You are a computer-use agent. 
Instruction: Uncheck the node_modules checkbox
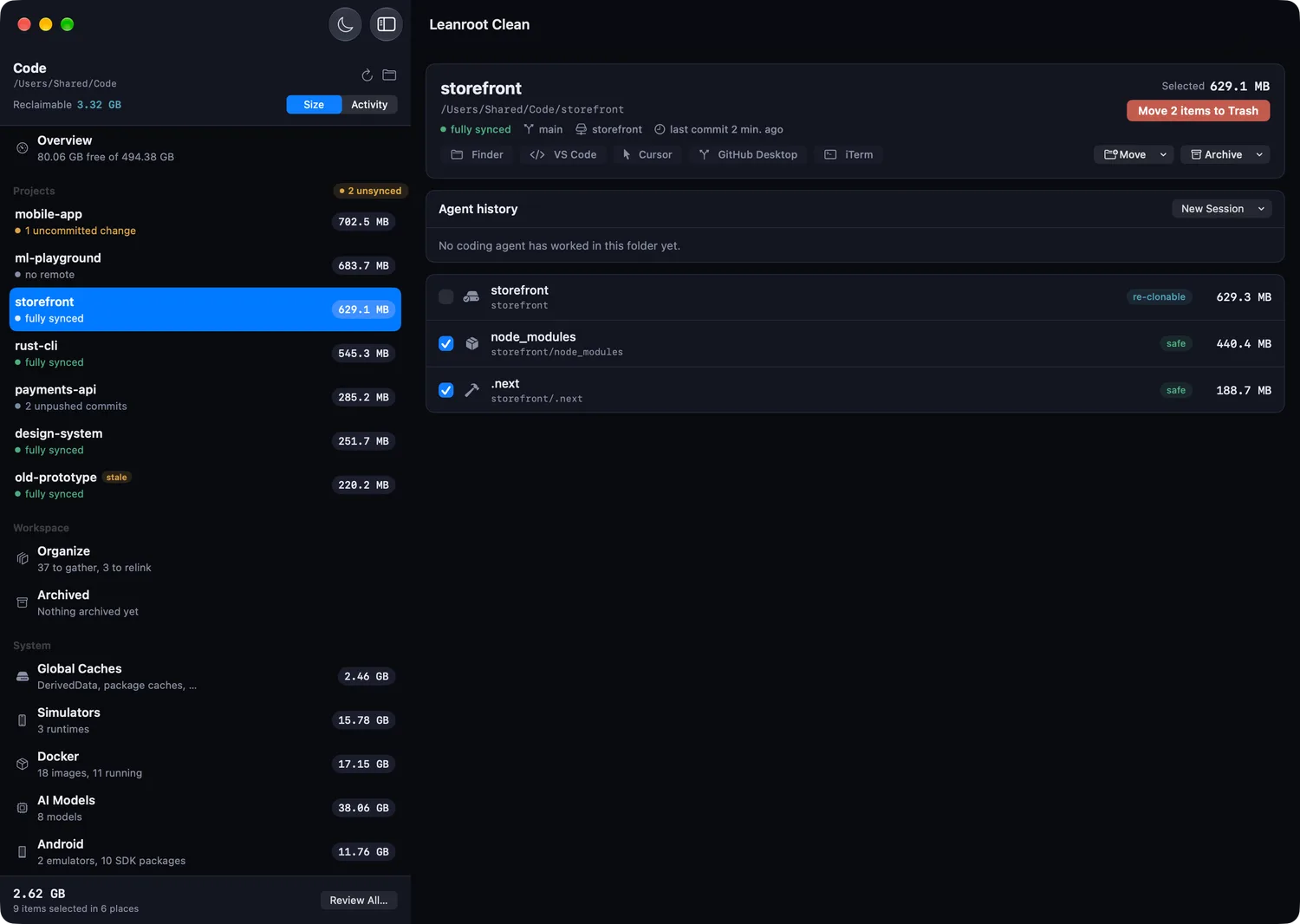[446, 343]
